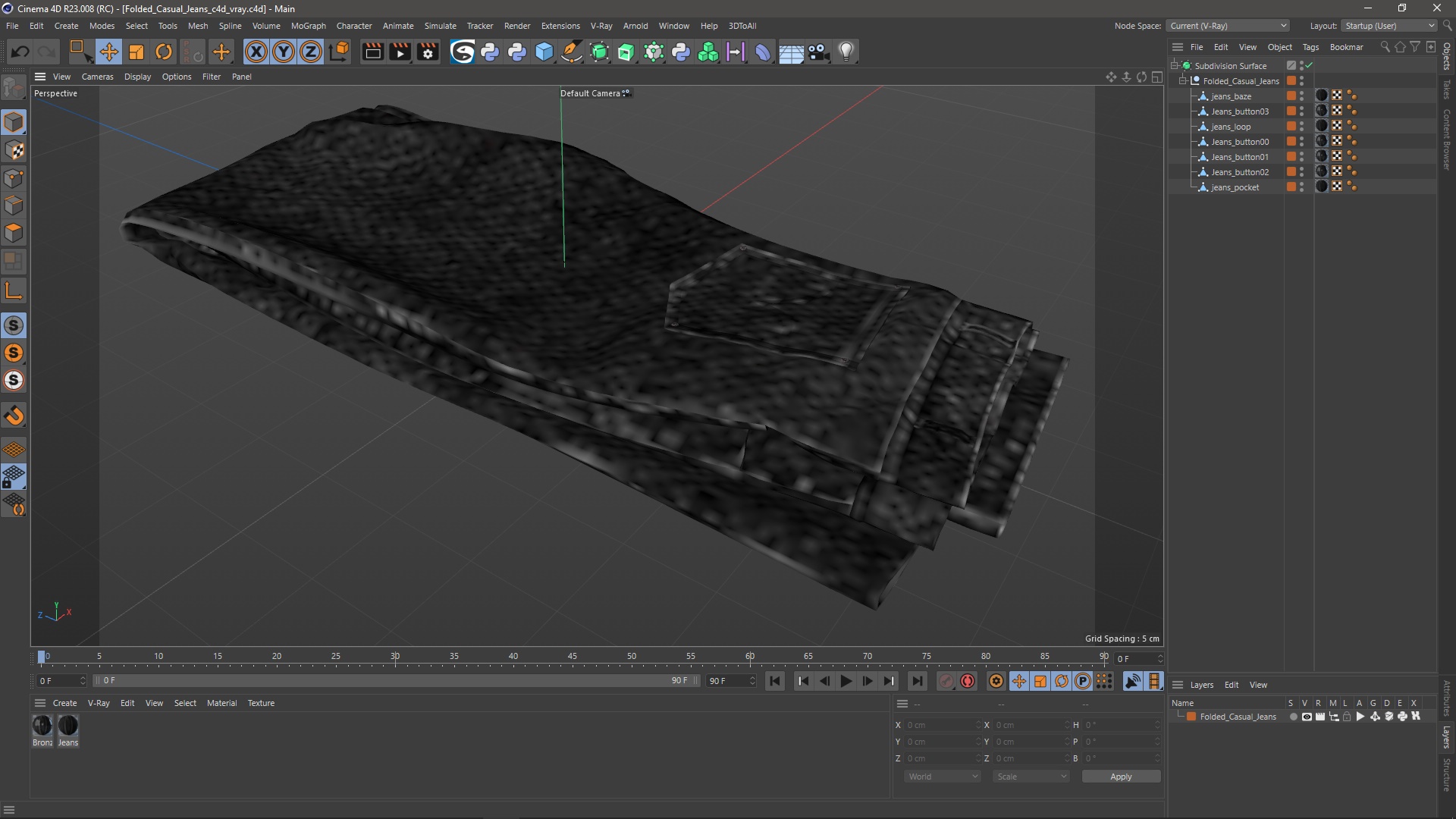Open the V-Ray menu

click(x=601, y=26)
